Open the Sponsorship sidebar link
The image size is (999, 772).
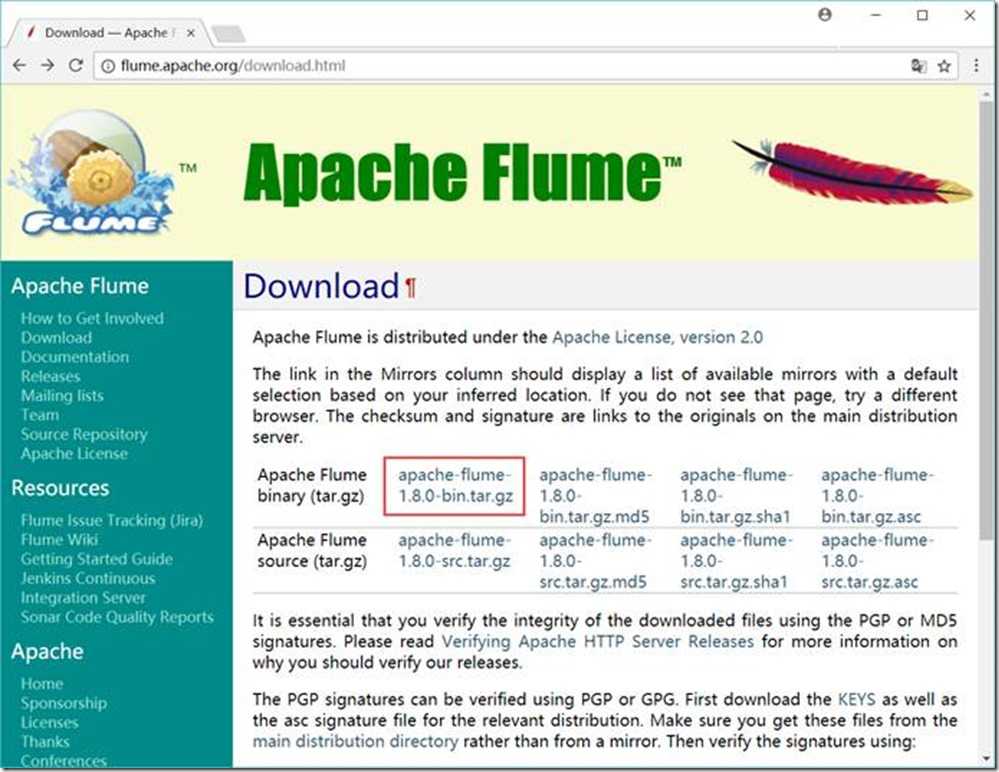point(64,703)
